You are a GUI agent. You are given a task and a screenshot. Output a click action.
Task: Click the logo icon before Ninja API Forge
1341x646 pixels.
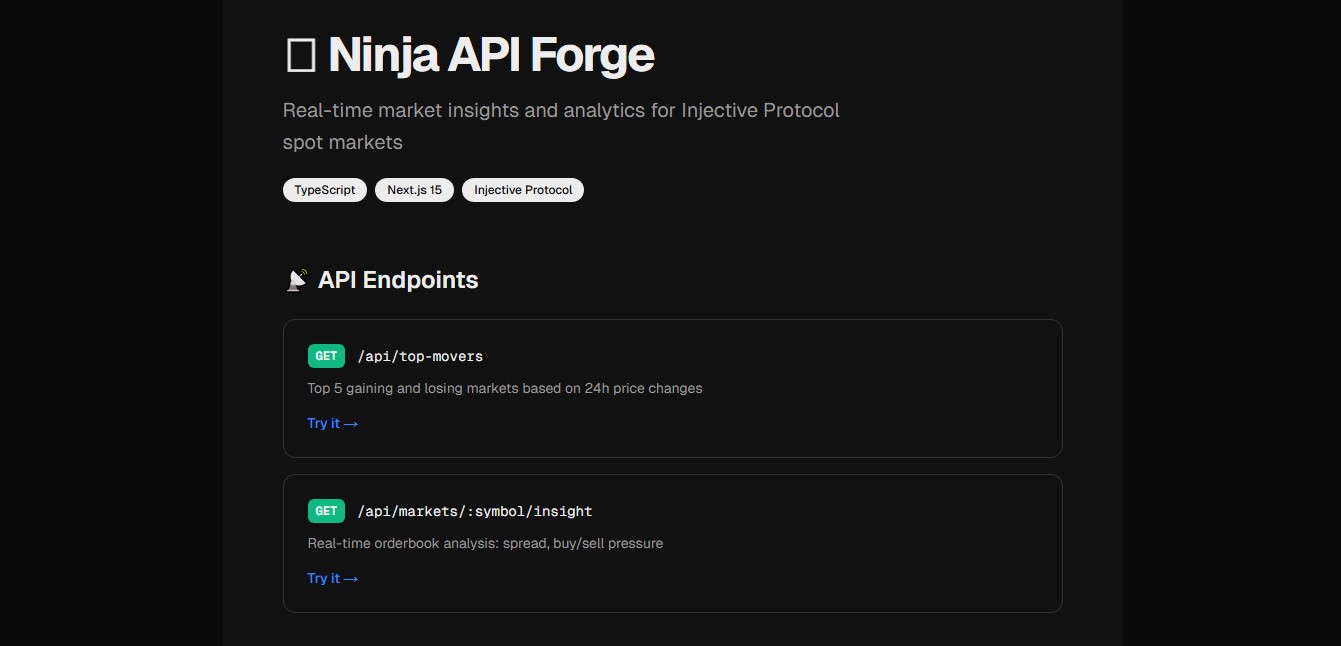pyautogui.click(x=300, y=56)
